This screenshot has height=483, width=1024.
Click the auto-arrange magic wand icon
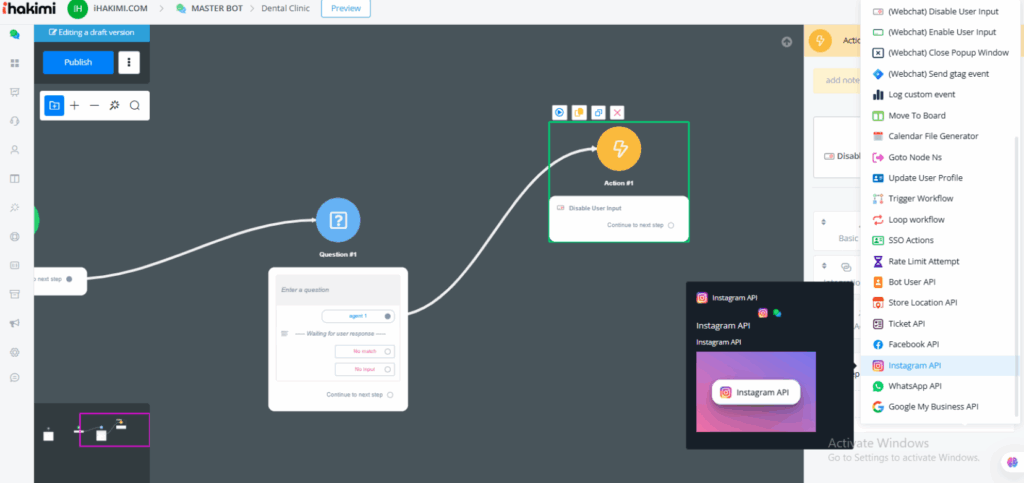(114, 105)
